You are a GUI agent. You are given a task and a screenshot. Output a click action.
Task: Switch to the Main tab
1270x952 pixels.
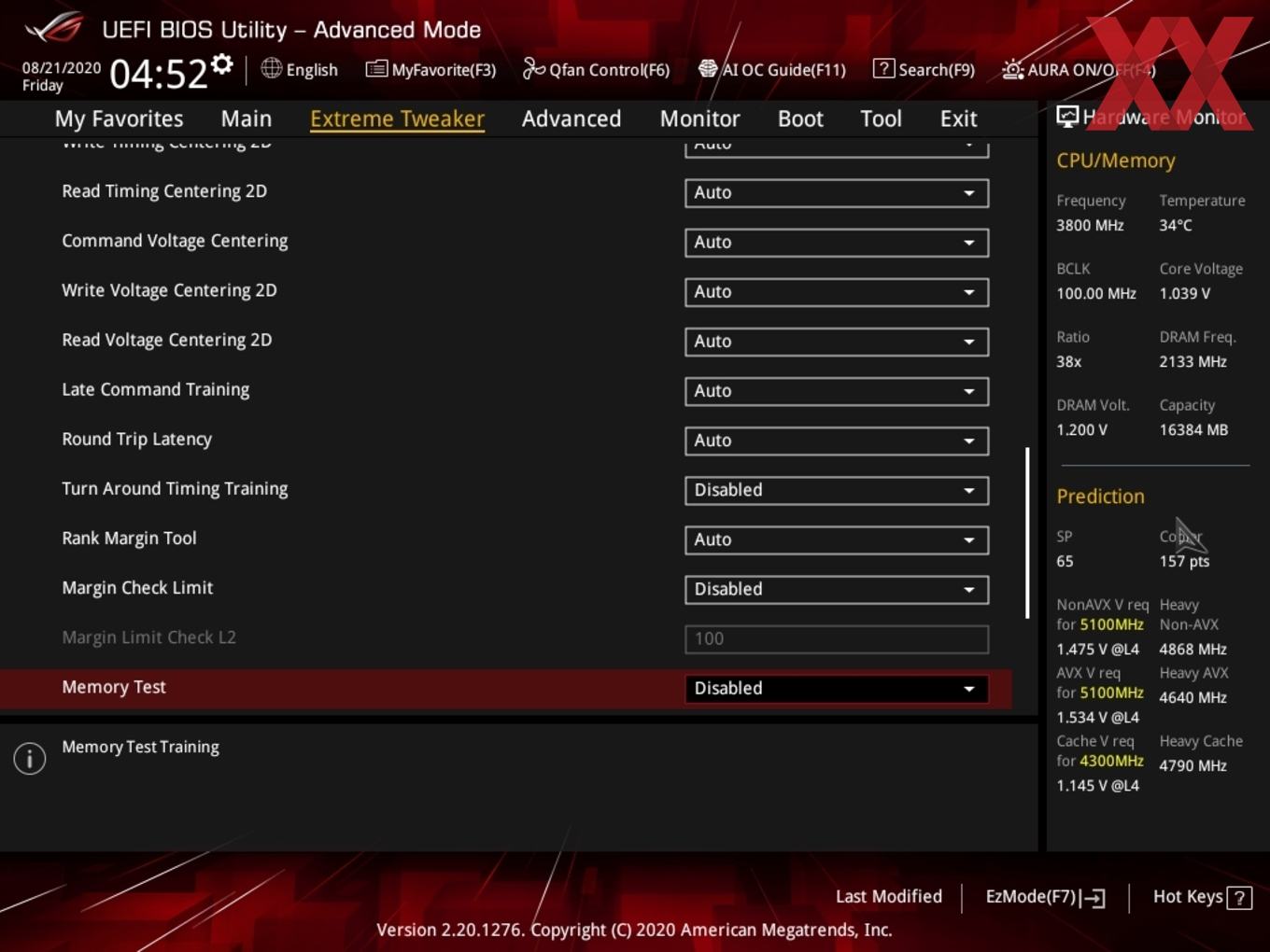247,119
